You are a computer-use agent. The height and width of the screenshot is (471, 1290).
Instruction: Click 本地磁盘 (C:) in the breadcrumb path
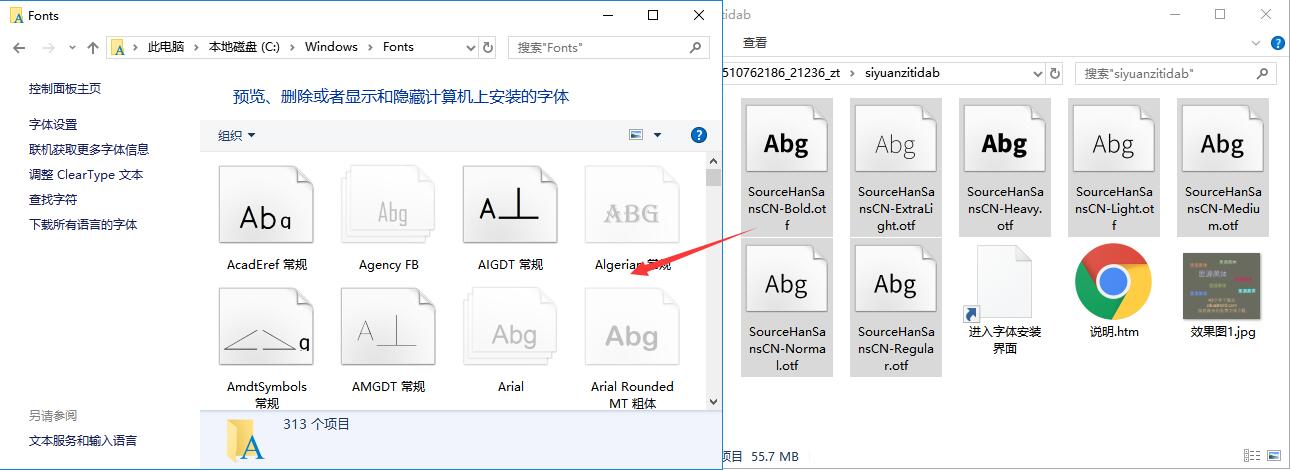(x=244, y=47)
